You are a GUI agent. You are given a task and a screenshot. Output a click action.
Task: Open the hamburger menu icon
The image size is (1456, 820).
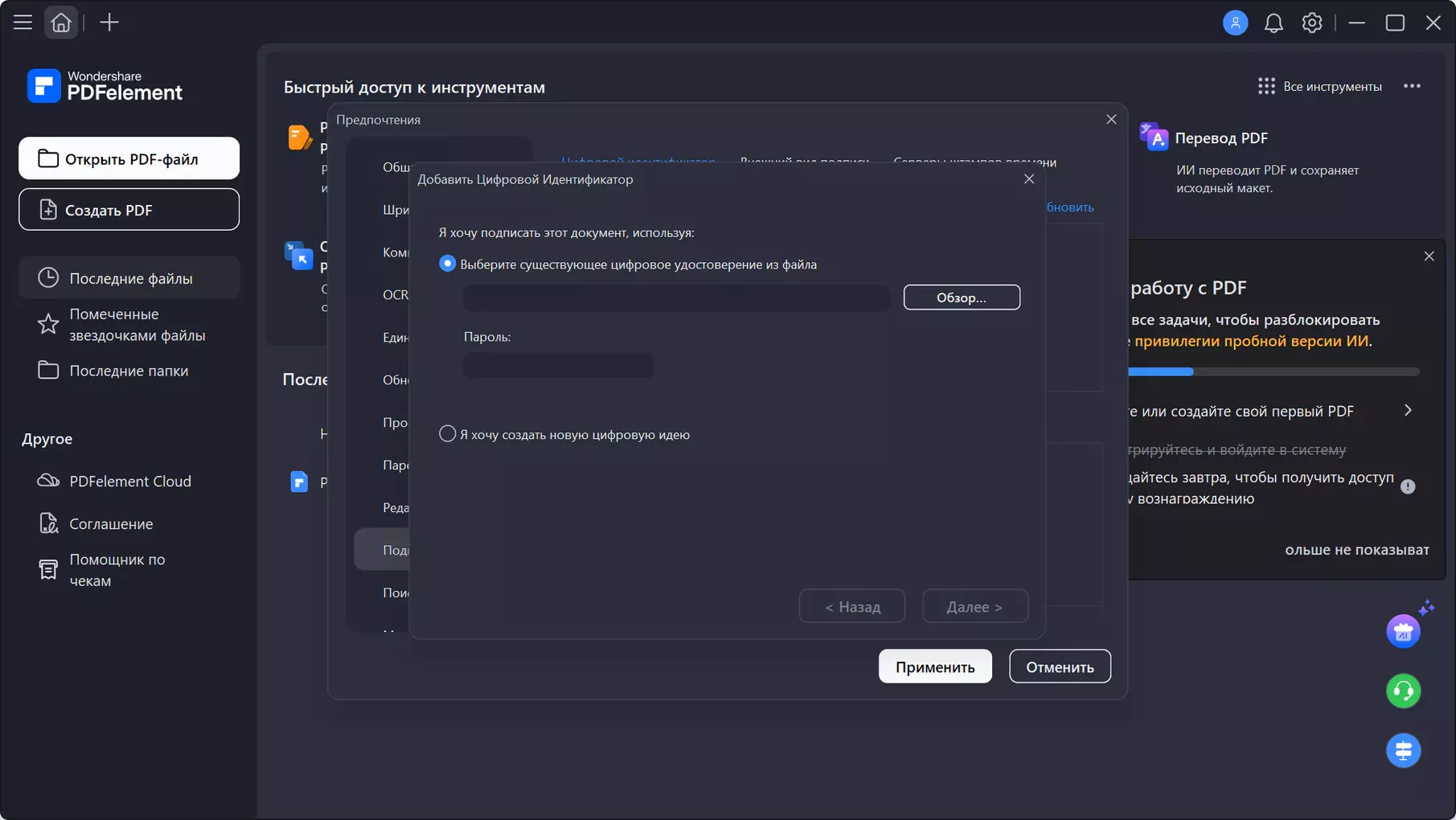tap(23, 23)
